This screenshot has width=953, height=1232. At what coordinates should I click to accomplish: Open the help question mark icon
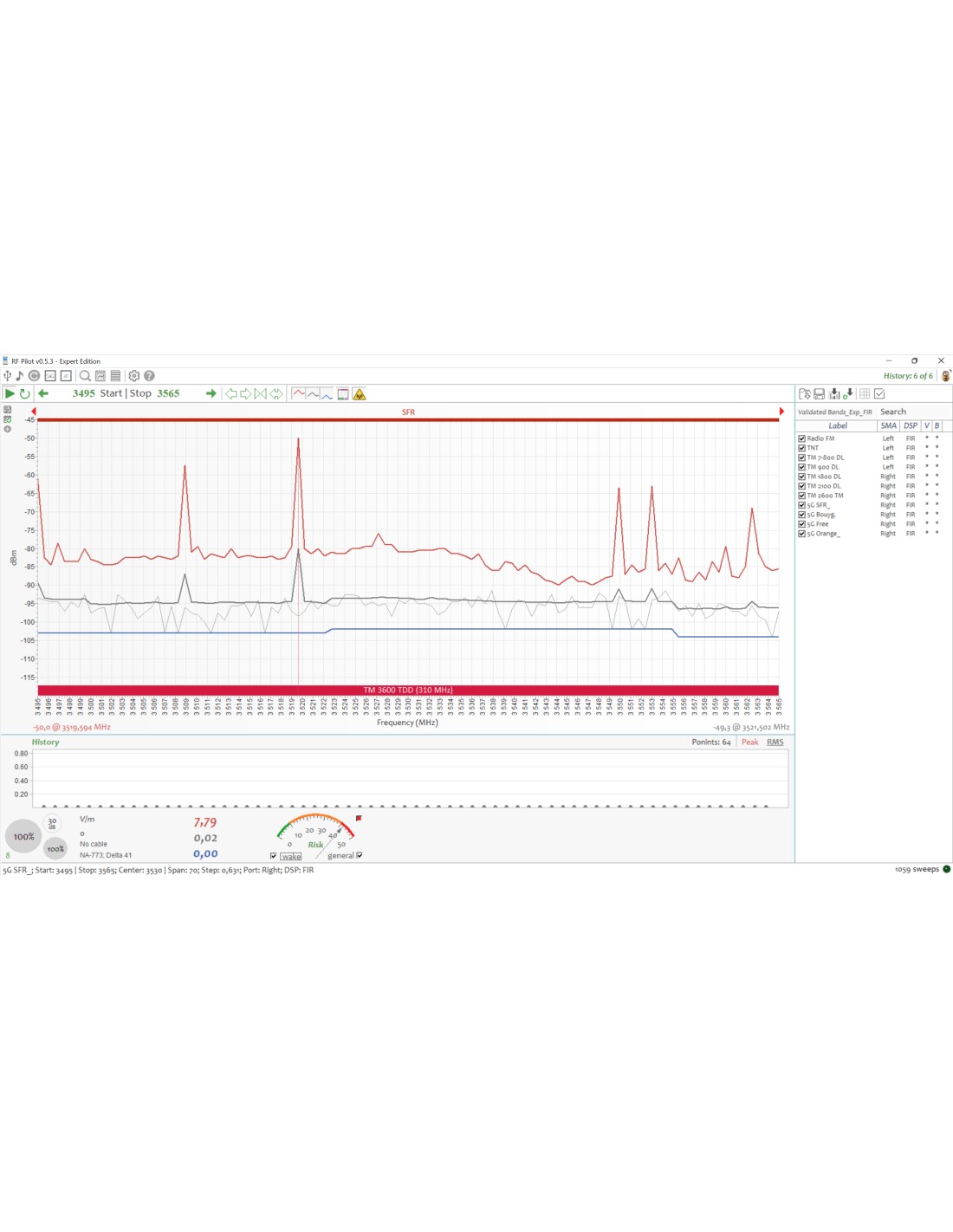pyautogui.click(x=149, y=376)
